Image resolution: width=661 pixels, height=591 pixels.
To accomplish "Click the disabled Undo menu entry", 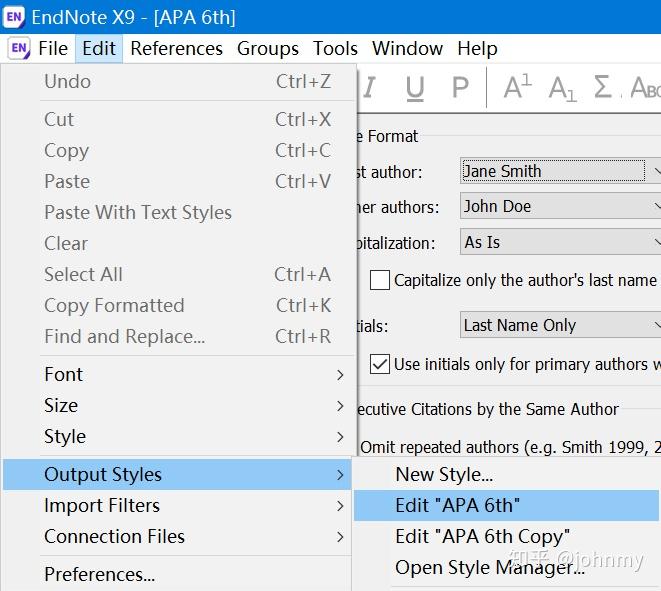I will point(177,81).
